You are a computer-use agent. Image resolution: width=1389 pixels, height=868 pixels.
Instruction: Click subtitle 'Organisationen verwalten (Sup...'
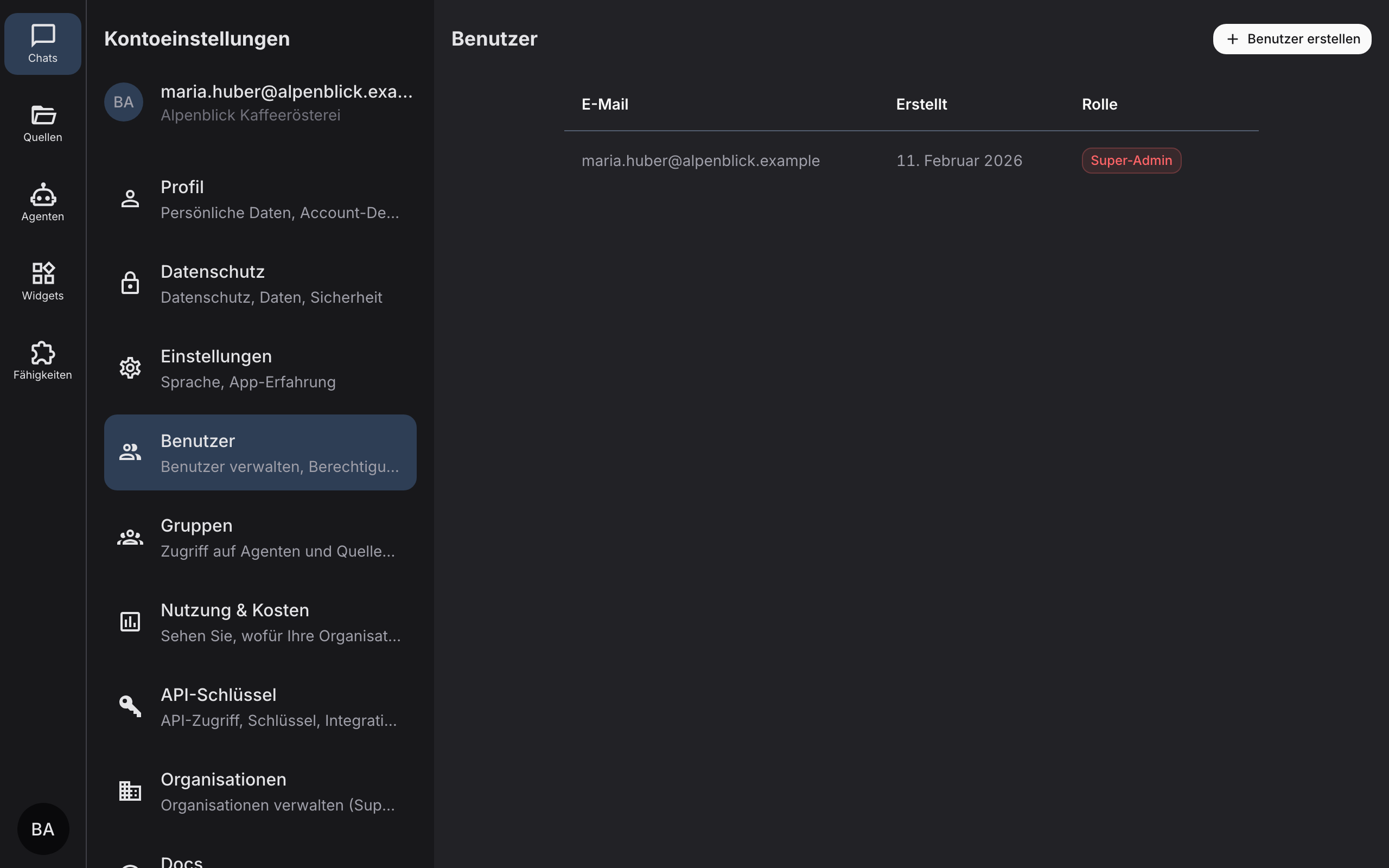pyautogui.click(x=278, y=806)
